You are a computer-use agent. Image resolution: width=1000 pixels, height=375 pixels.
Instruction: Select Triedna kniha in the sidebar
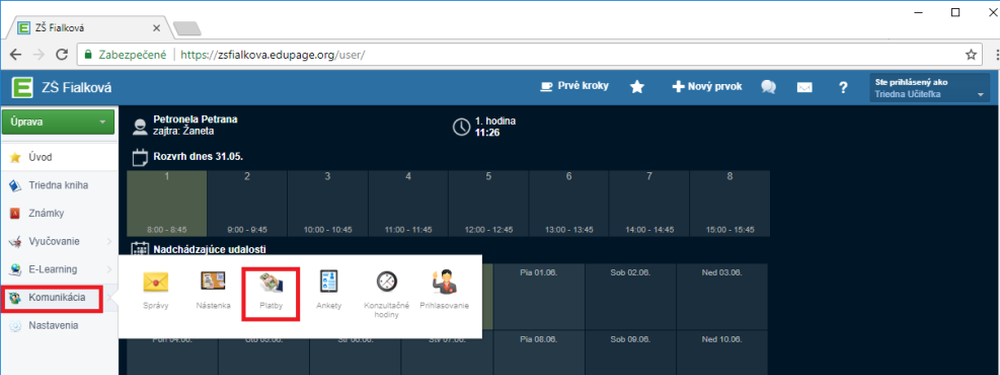coord(58,186)
